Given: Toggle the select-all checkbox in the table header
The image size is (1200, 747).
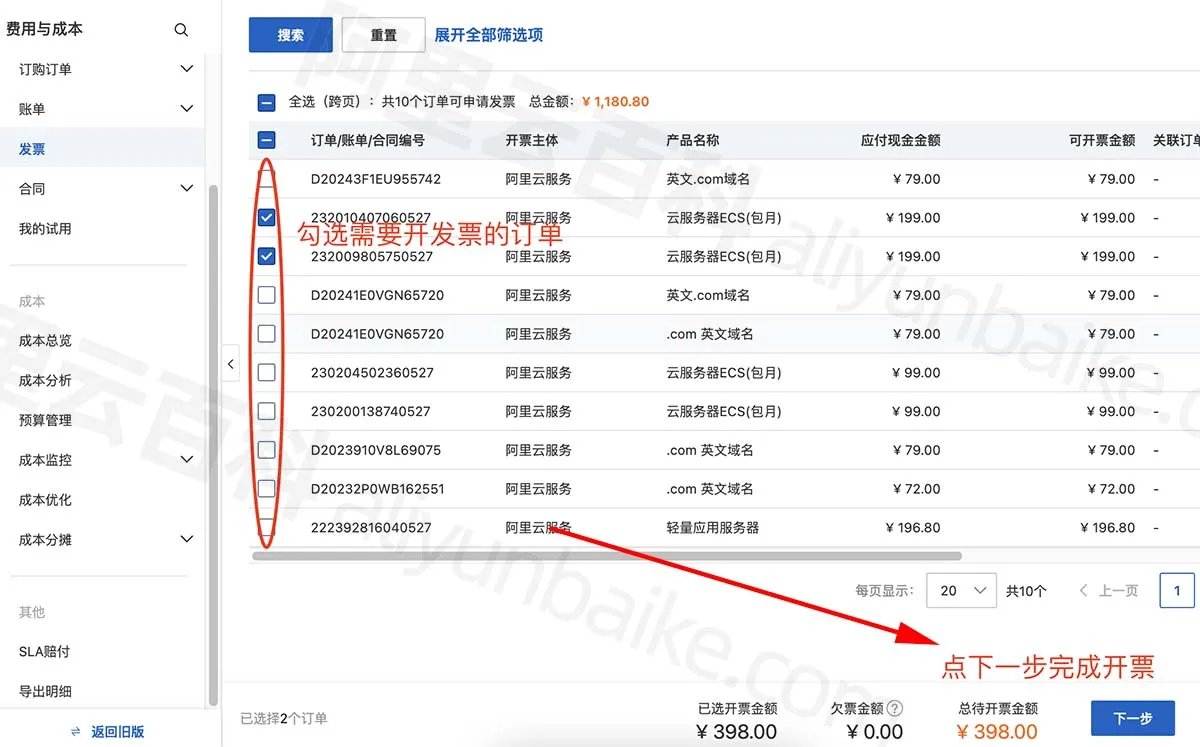Looking at the screenshot, I should 266,140.
